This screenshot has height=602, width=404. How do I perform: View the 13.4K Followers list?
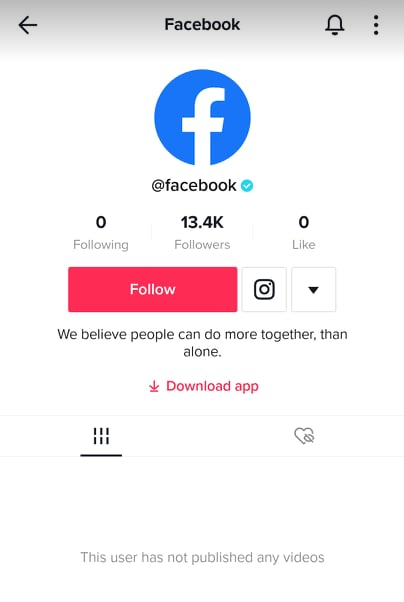[202, 232]
